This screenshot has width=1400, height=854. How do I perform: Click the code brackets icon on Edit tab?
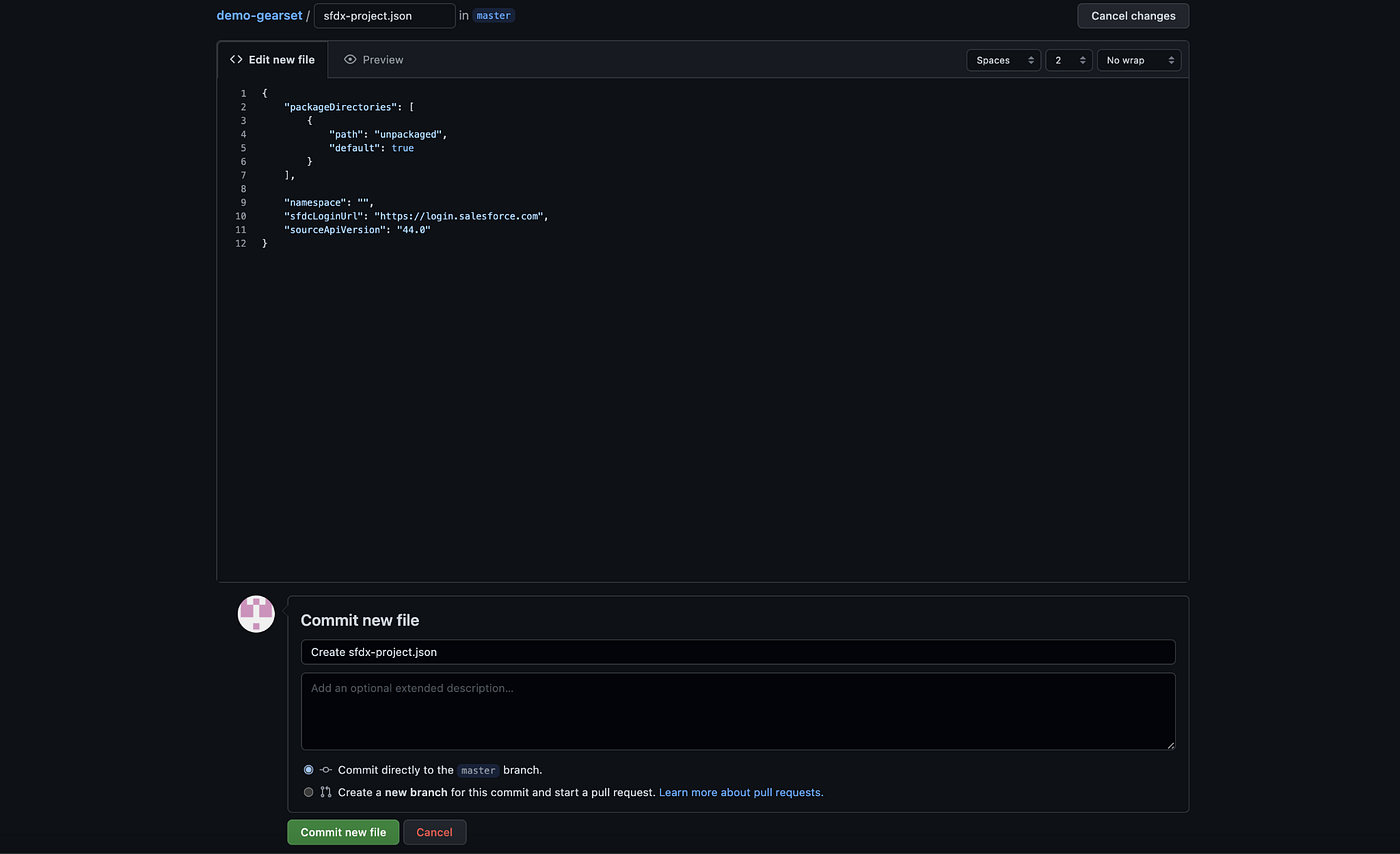235,59
